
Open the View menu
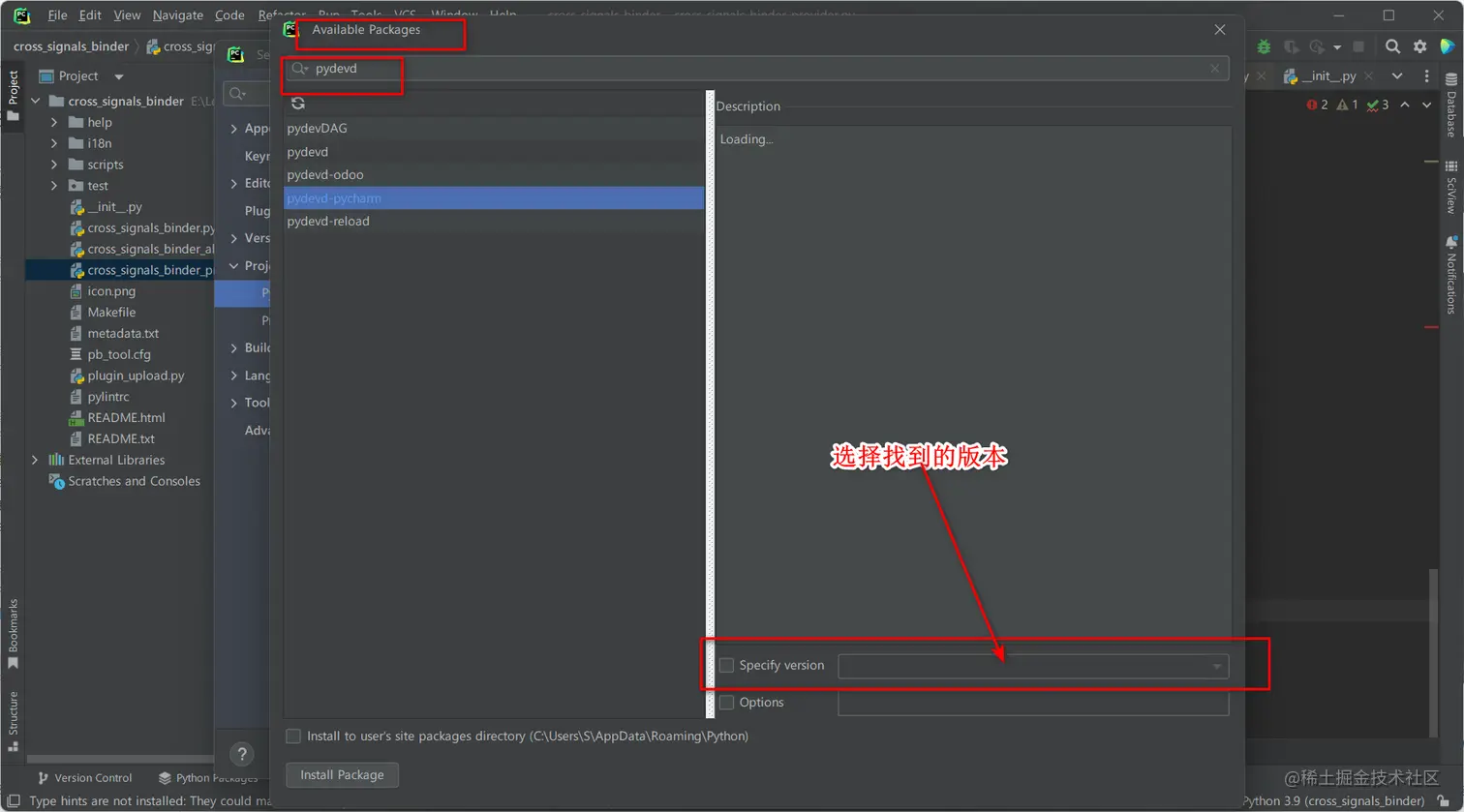(x=127, y=15)
